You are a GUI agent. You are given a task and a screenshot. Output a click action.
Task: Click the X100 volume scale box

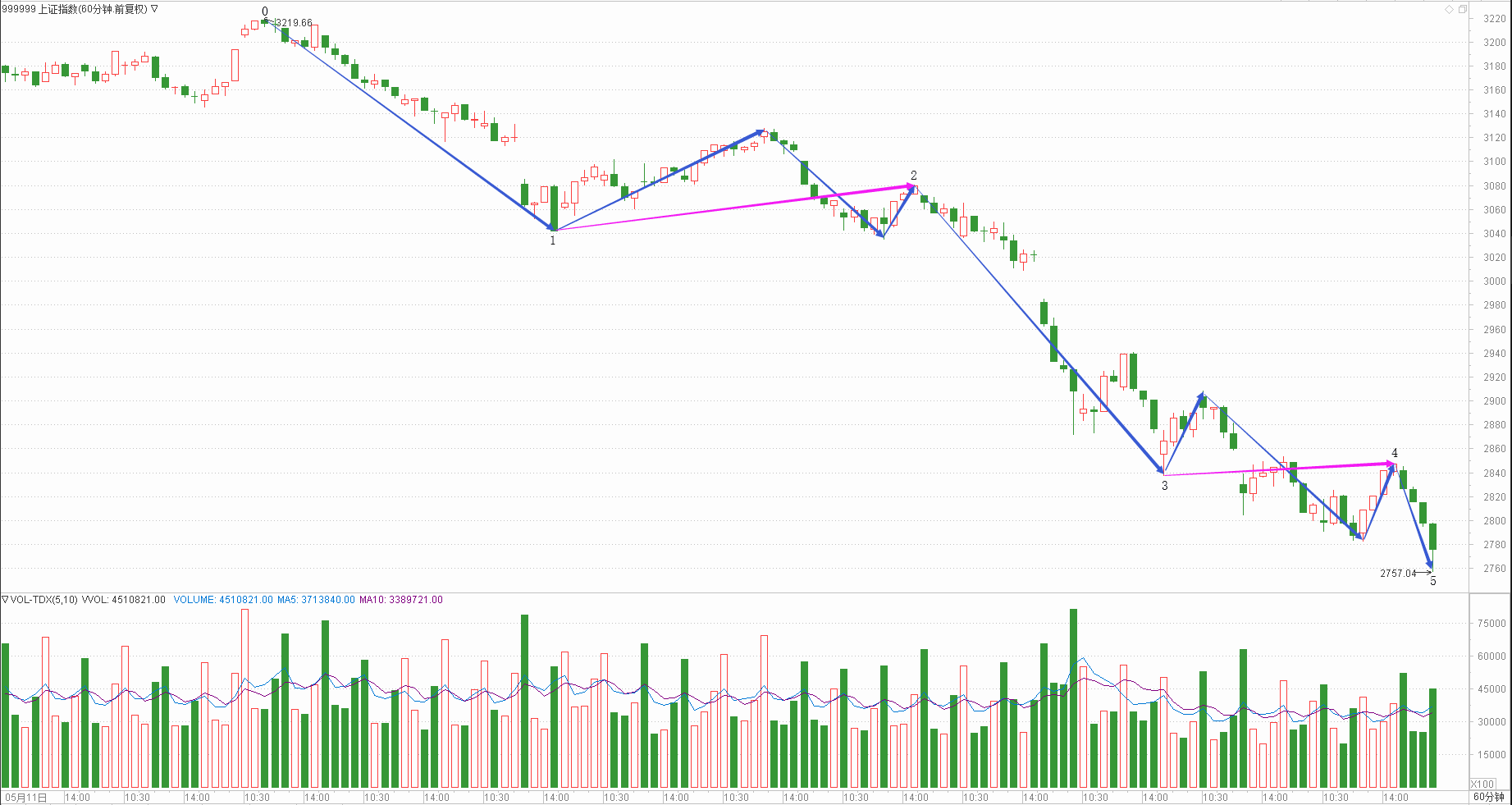pos(1482,784)
